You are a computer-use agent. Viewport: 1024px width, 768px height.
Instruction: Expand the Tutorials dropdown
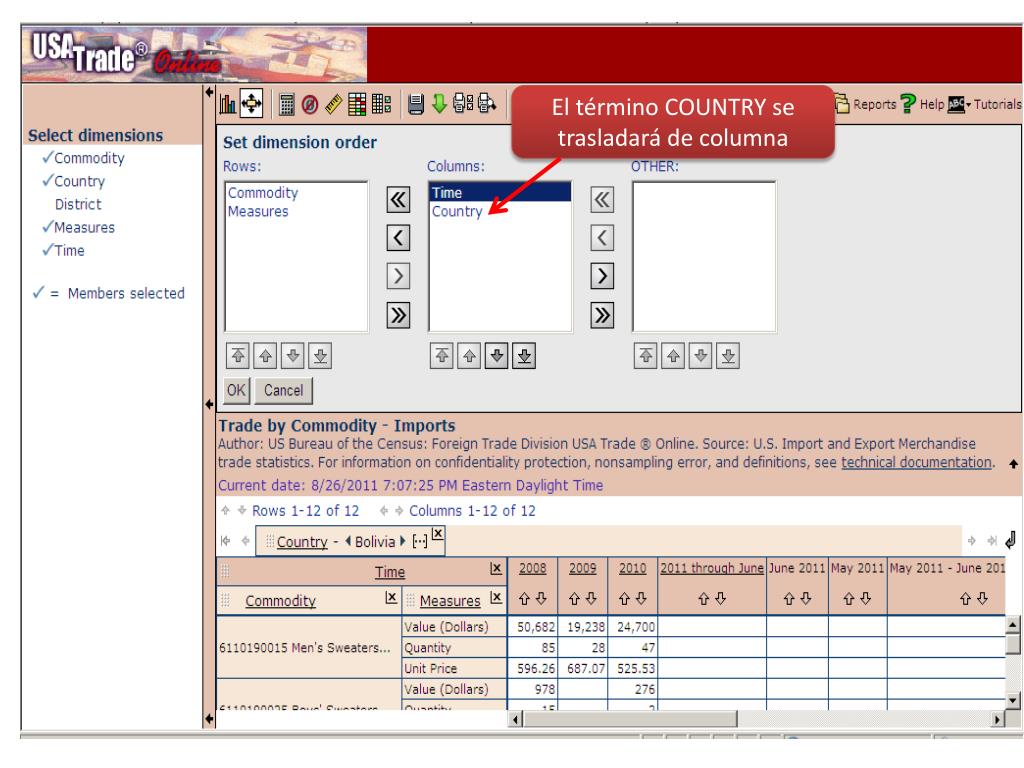coord(985,104)
